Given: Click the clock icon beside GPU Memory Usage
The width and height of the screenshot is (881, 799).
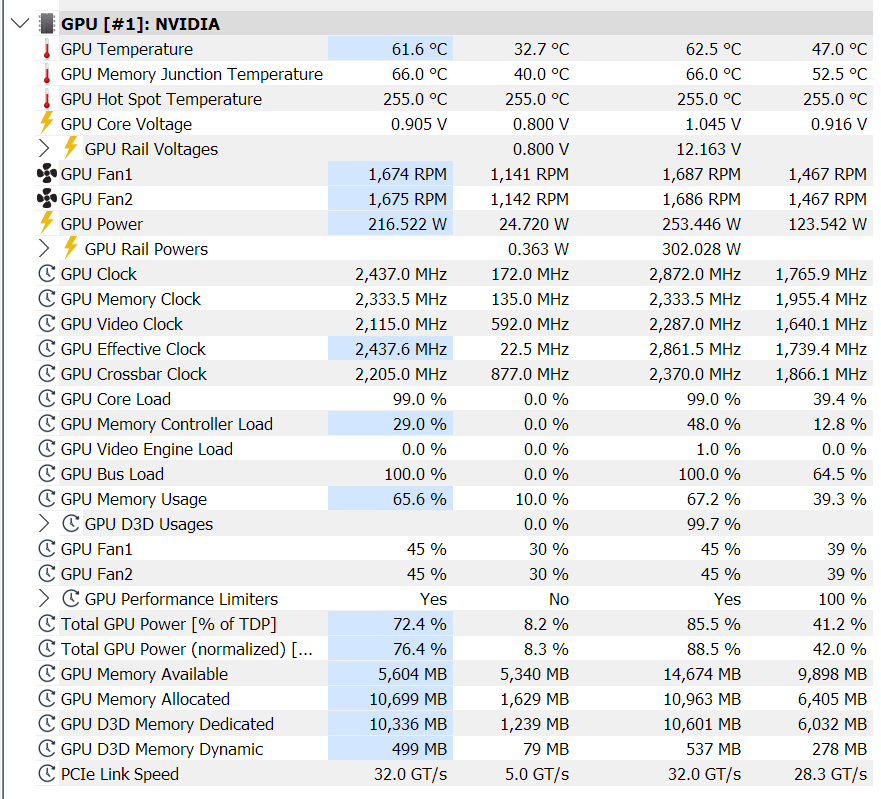Looking at the screenshot, I should click(x=47, y=499).
